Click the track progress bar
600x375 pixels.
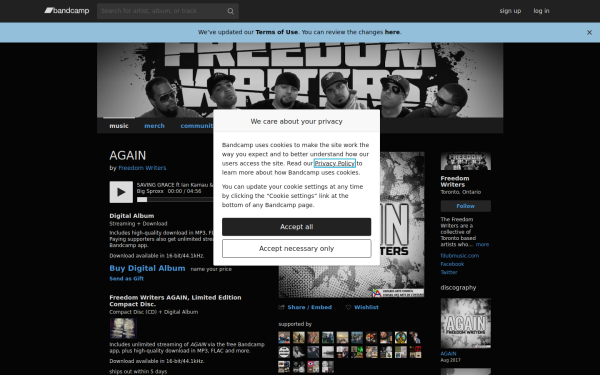click(x=175, y=199)
